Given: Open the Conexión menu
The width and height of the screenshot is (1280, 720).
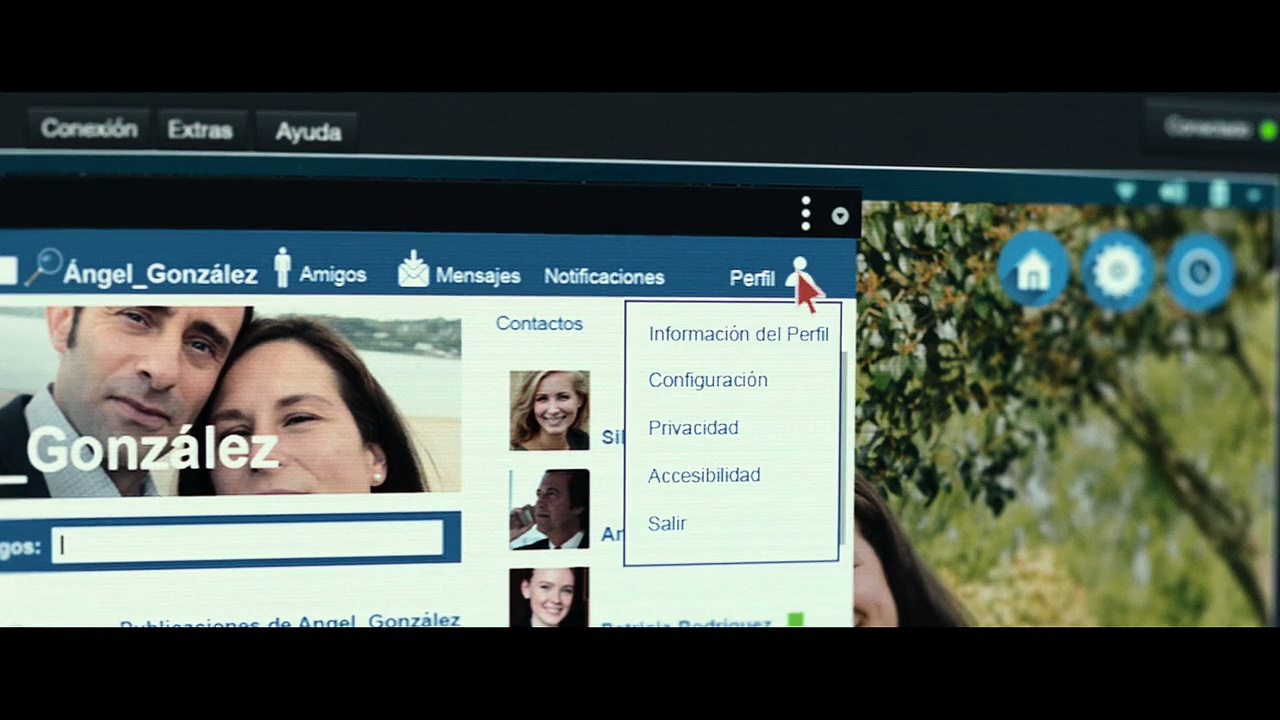Looking at the screenshot, I should click(x=89, y=129).
